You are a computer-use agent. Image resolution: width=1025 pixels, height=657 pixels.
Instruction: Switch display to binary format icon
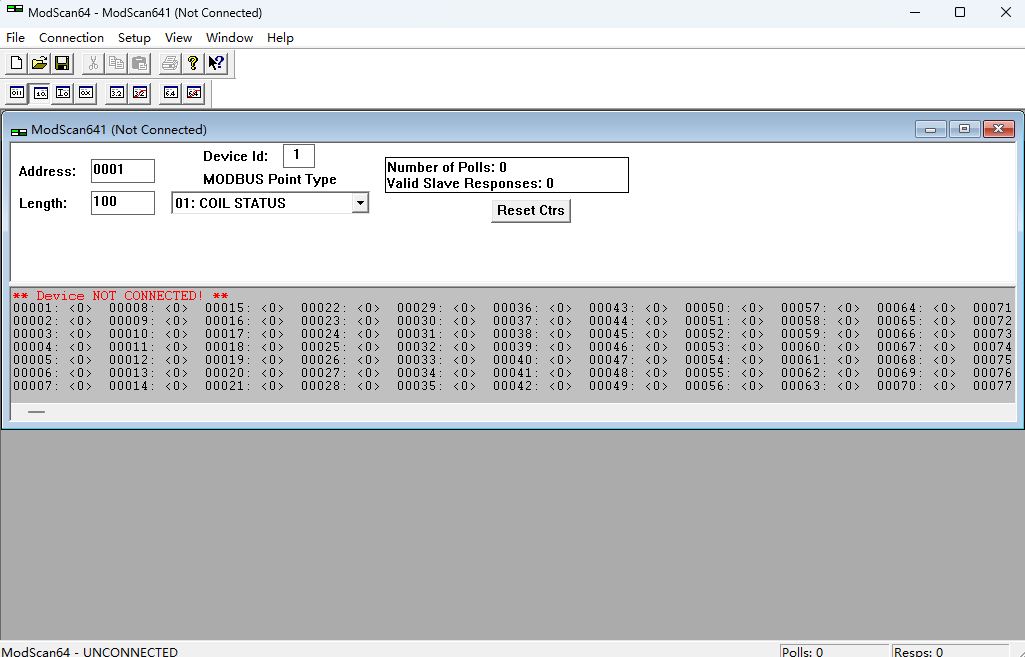click(17, 93)
